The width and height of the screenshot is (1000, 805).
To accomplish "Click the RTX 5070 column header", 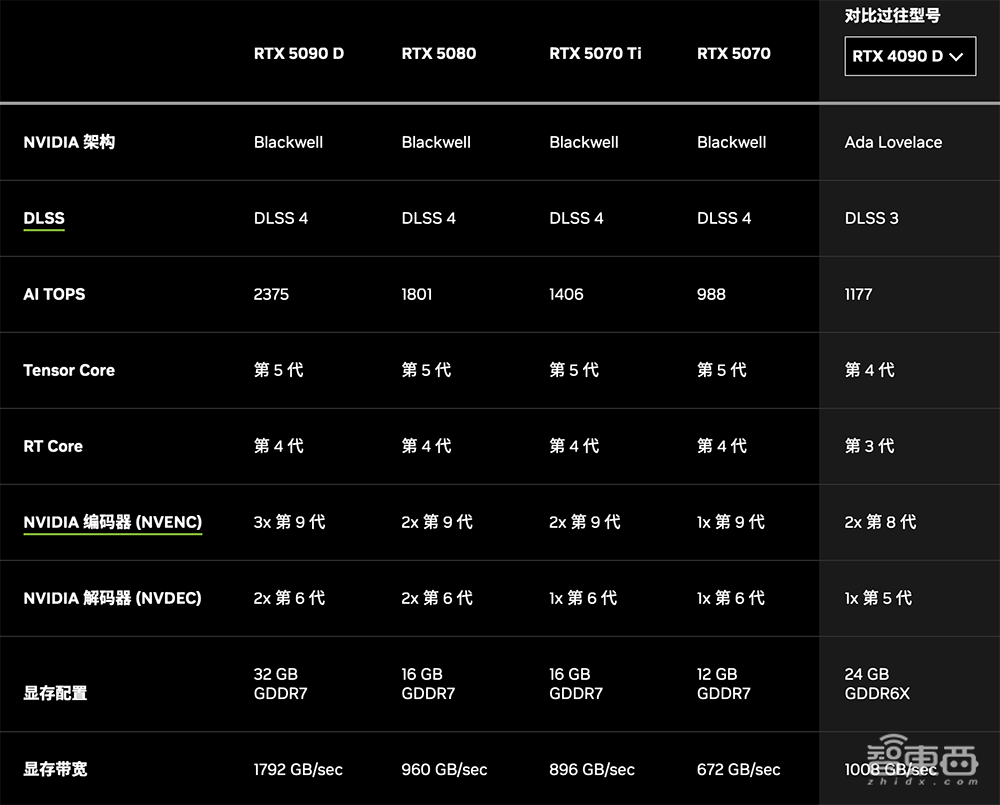I will [733, 54].
